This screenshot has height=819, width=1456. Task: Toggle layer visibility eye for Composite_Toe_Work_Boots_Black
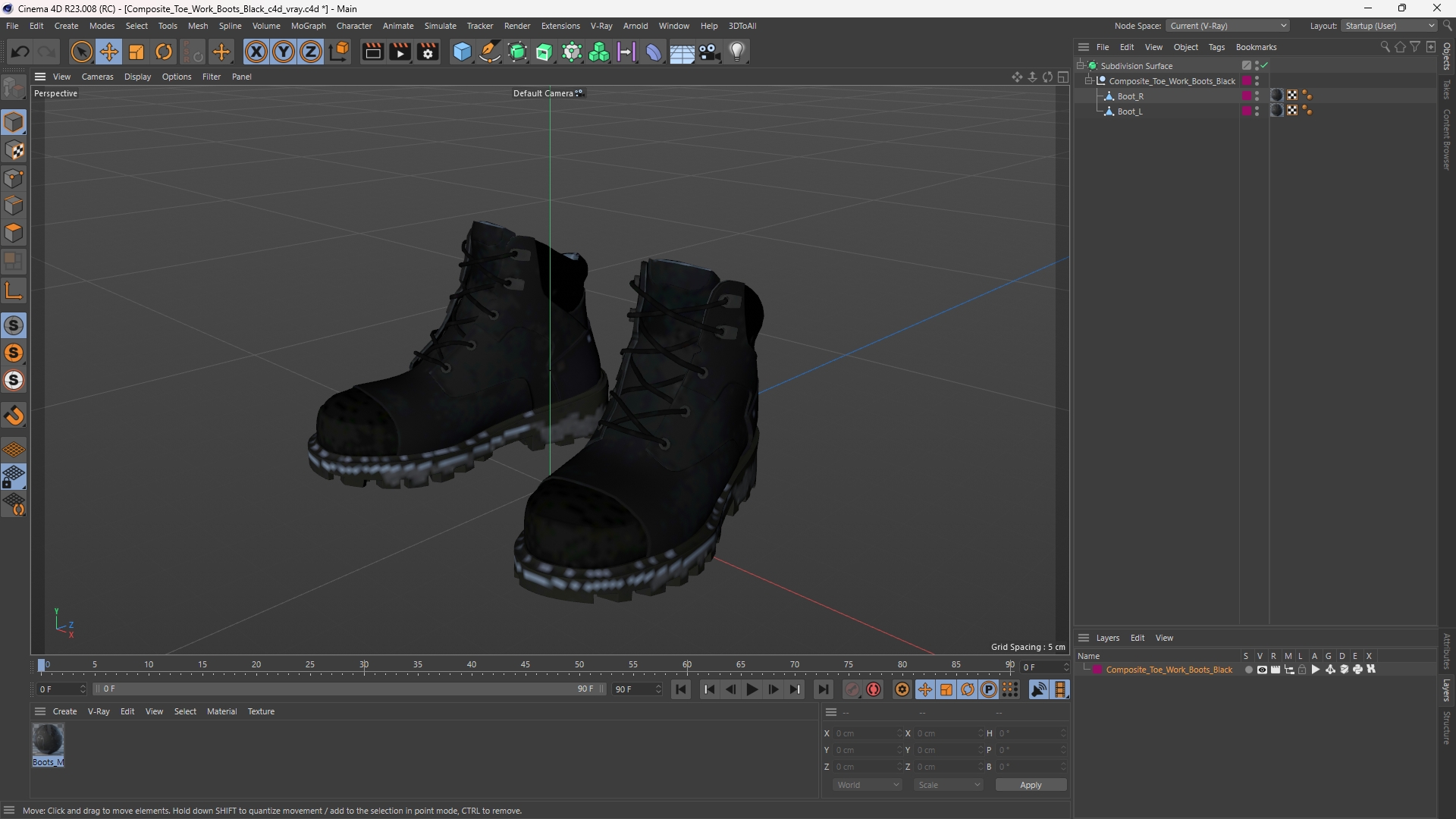click(x=1262, y=670)
